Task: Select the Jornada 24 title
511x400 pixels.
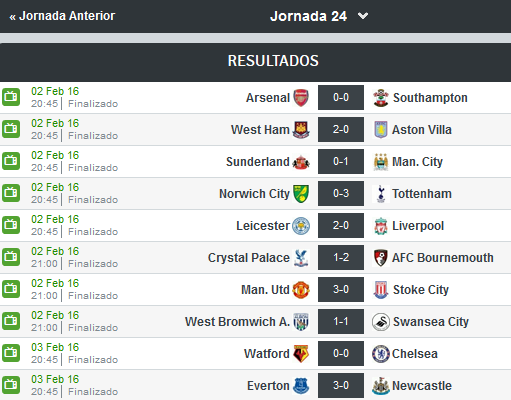Action: 308,16
